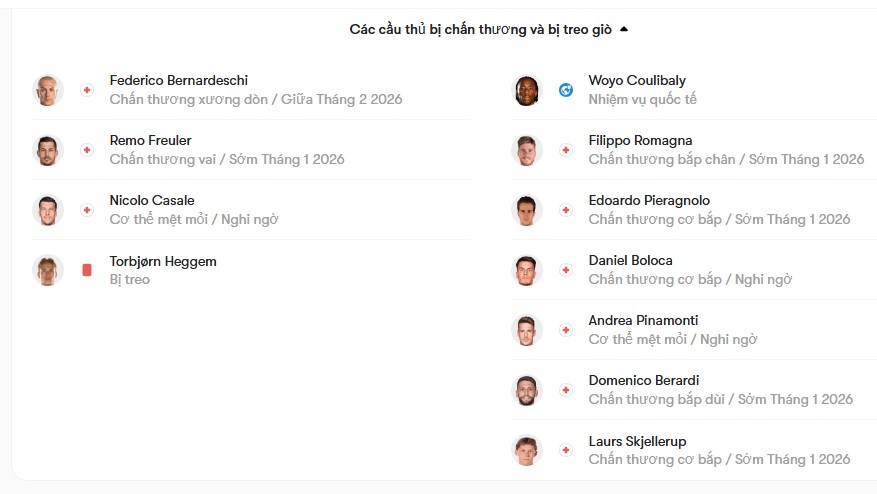Click the red card icon beside Torbjørn Heggem
This screenshot has width=877, height=494.
(87, 270)
